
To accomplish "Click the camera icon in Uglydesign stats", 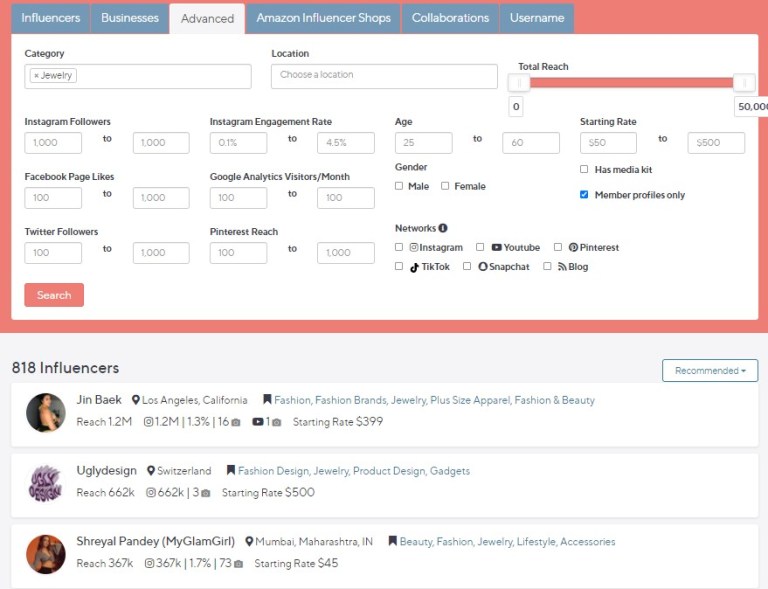I will pos(206,493).
